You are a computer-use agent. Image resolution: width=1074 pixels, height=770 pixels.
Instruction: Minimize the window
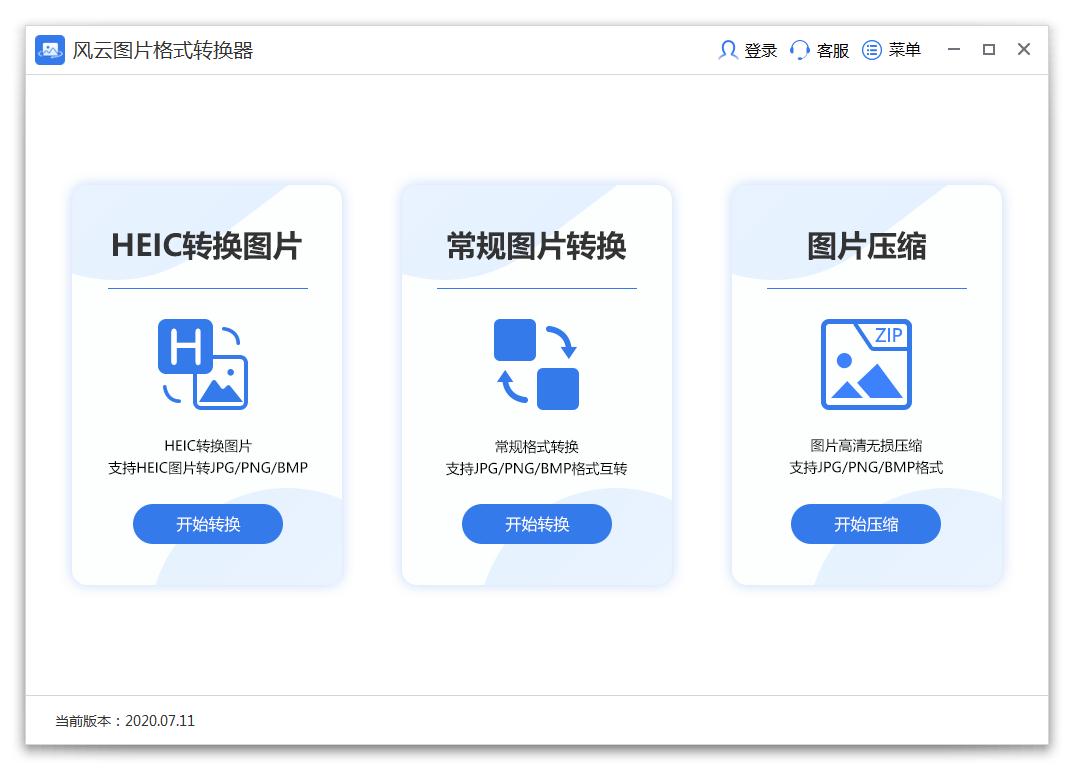click(x=953, y=49)
